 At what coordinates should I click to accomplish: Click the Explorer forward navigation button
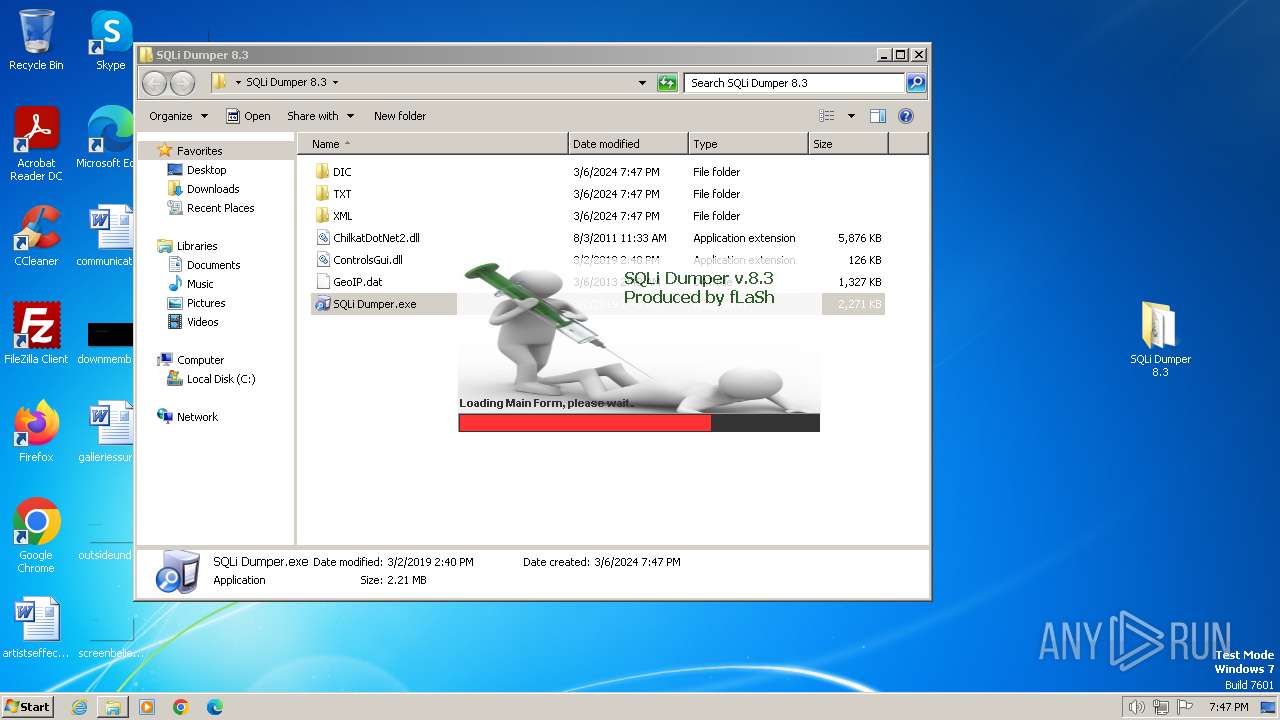point(182,83)
